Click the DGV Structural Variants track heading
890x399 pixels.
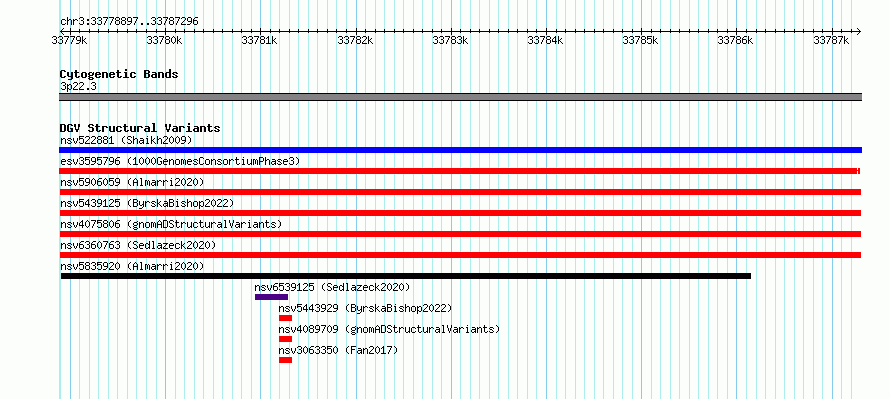pyautogui.click(x=140, y=128)
